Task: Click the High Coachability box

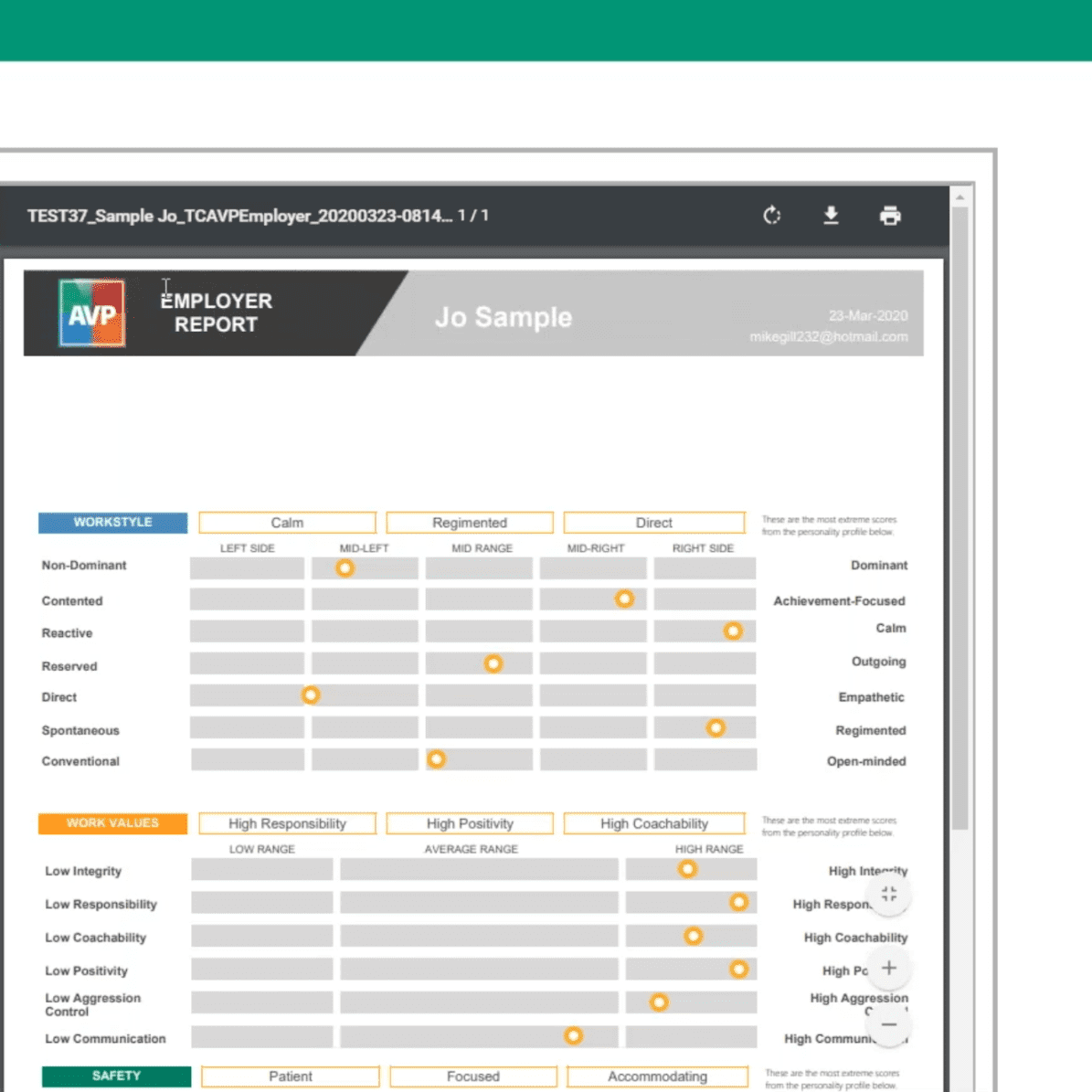Action: click(654, 823)
